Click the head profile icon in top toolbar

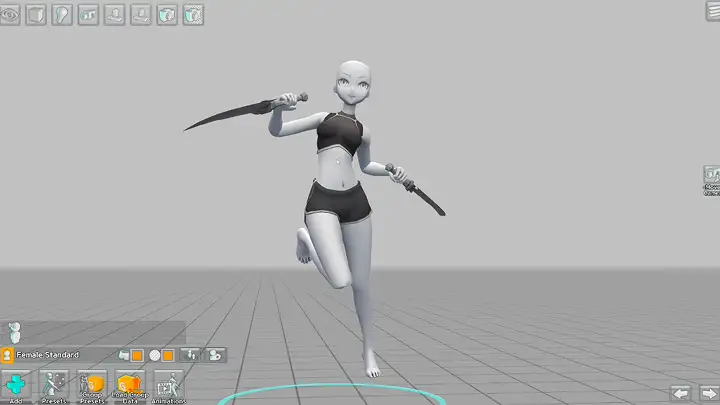(x=63, y=14)
